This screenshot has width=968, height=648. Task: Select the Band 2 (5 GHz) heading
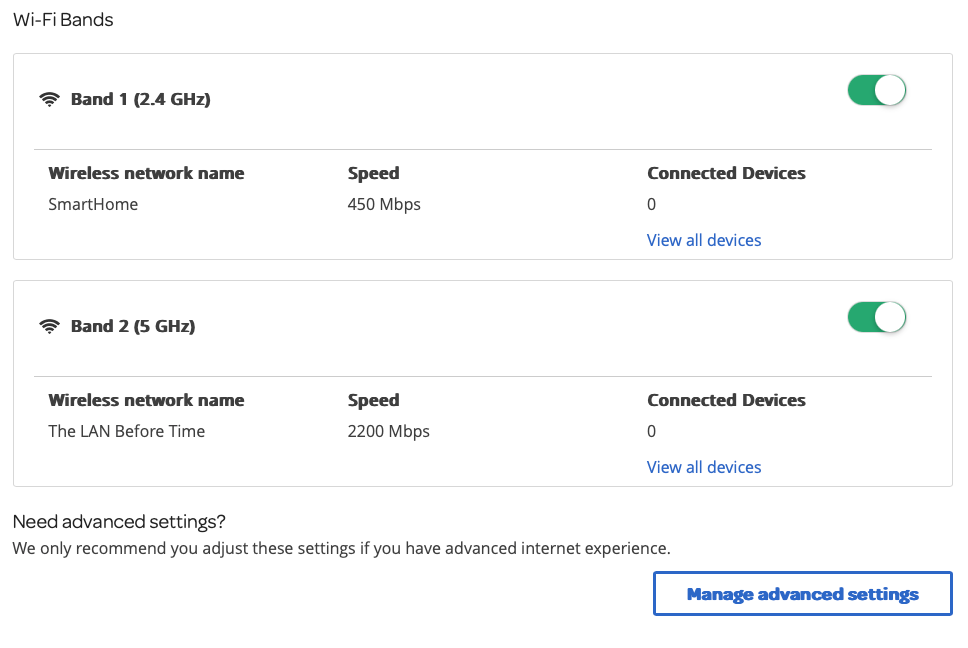(133, 327)
